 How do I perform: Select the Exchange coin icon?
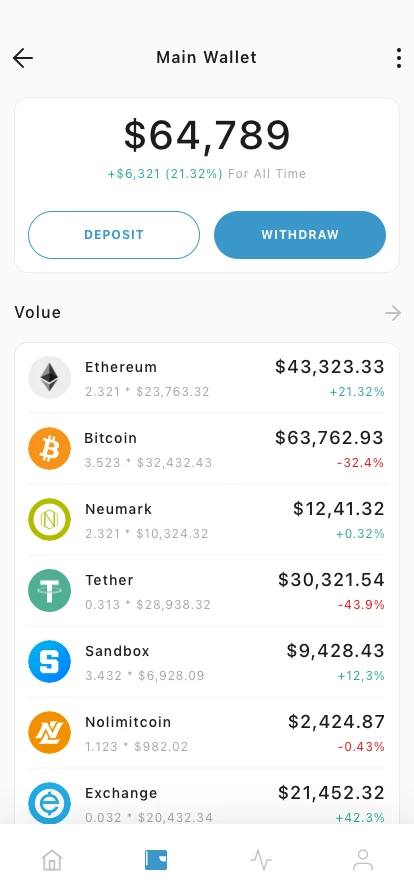[50, 803]
